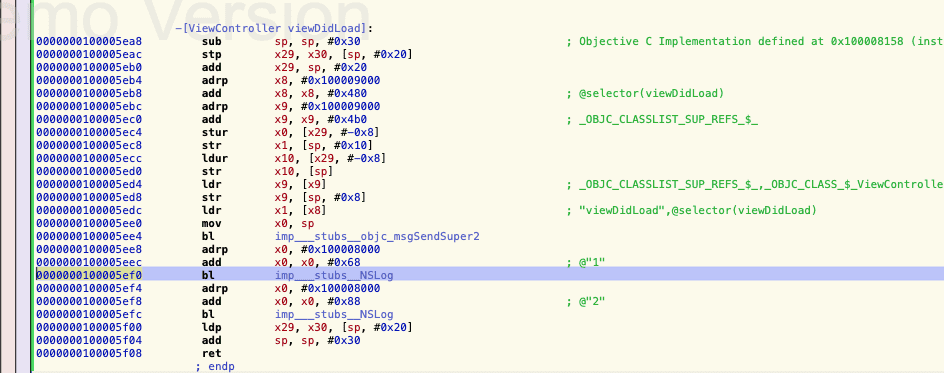This screenshot has width=944, height=373.
Task: Click the @selector(viewDidLoad) comment
Action: pyautogui.click(x=645, y=93)
